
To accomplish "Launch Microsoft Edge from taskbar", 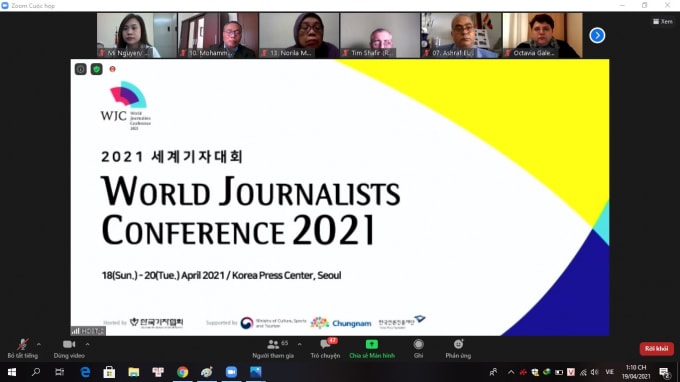I will pos(85,372).
